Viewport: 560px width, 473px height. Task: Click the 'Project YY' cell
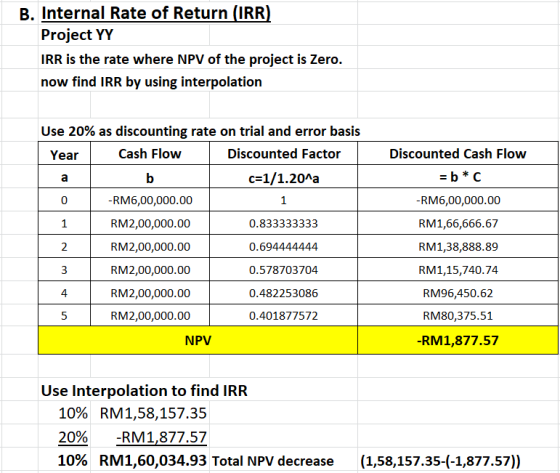(x=77, y=35)
